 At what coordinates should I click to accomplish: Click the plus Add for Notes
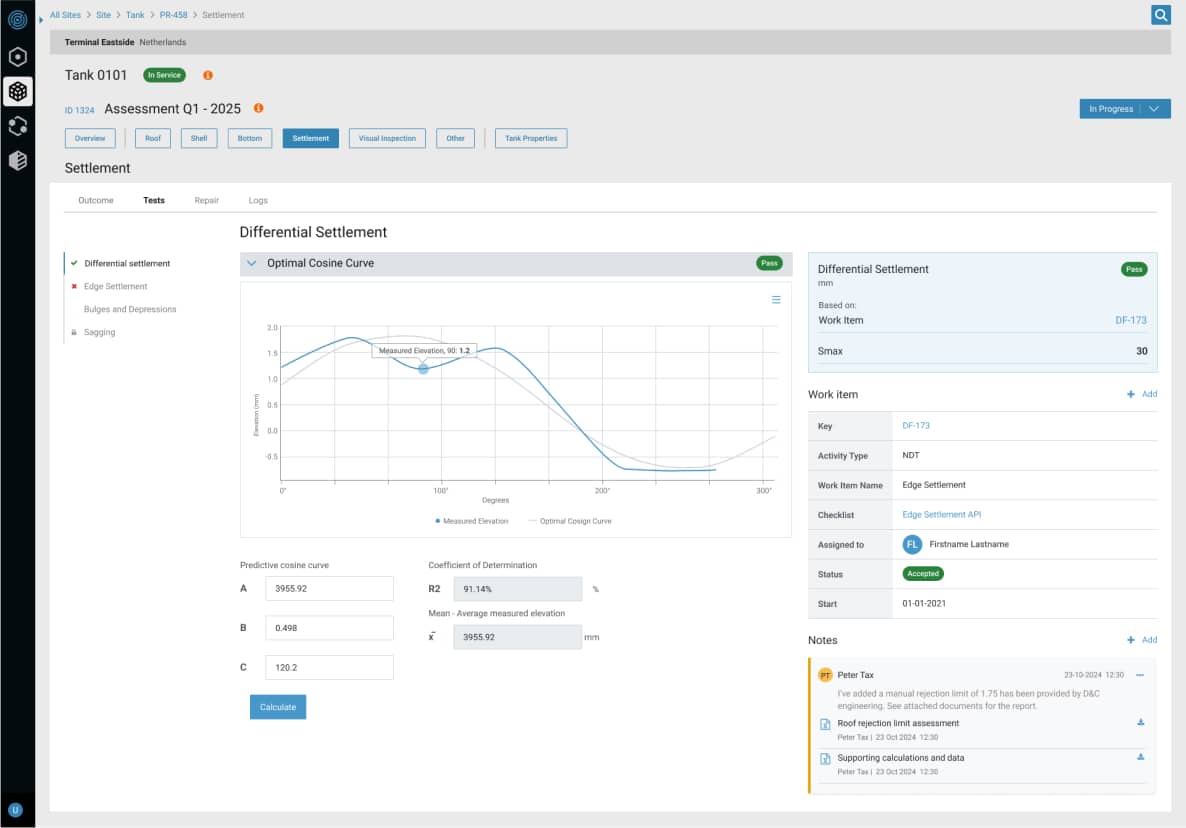pos(1142,640)
